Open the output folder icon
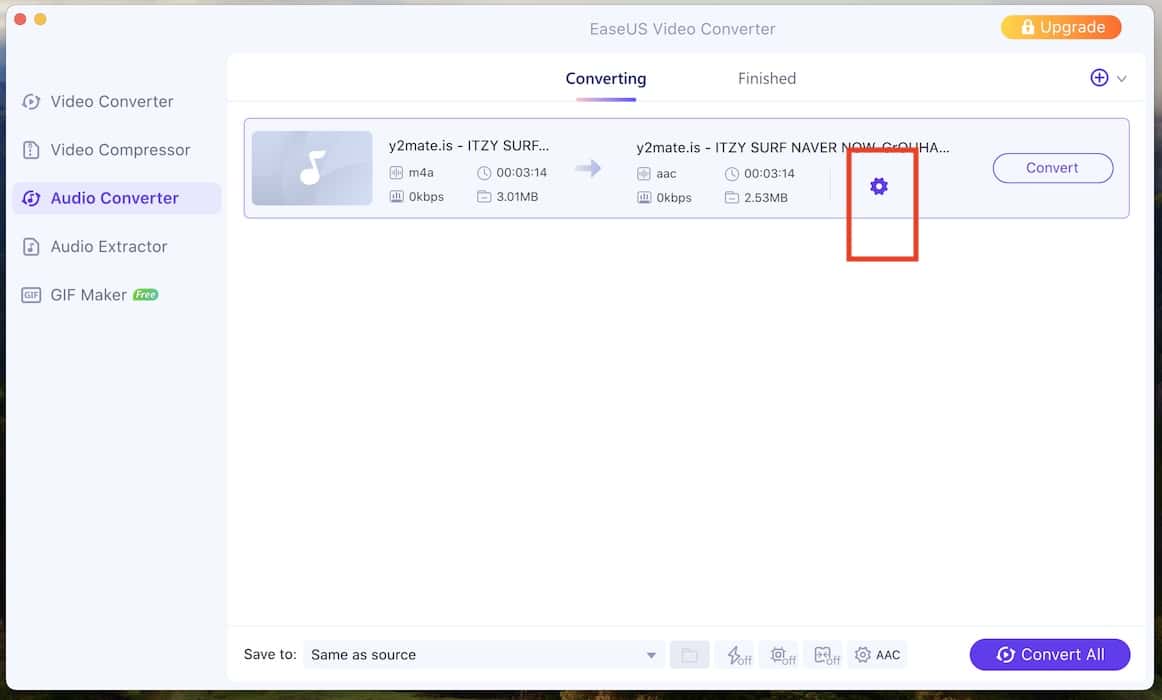The width and height of the screenshot is (1162, 700). [689, 655]
